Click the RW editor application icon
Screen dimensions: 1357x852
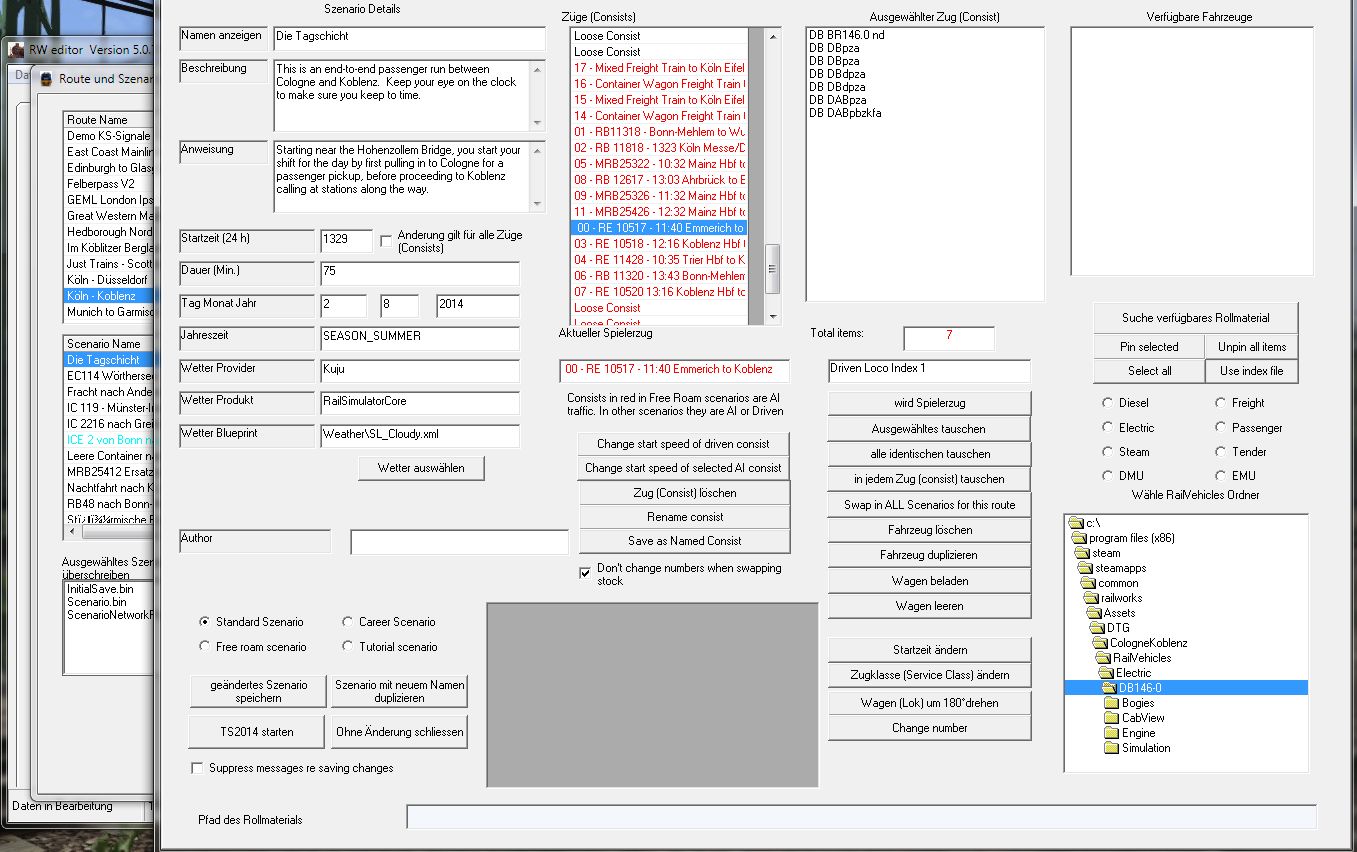(x=17, y=50)
